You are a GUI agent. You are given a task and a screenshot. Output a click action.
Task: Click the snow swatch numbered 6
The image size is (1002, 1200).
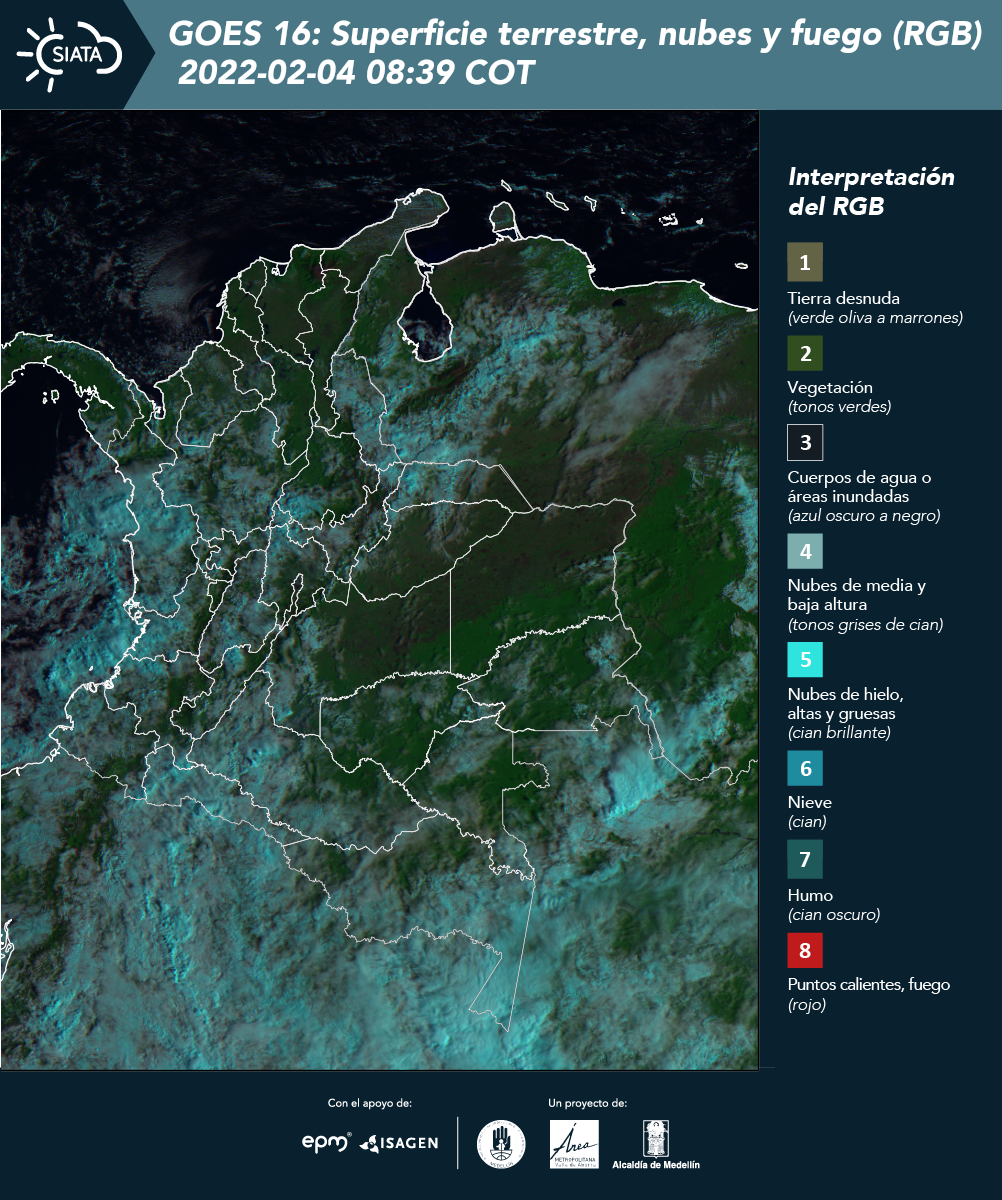click(805, 768)
